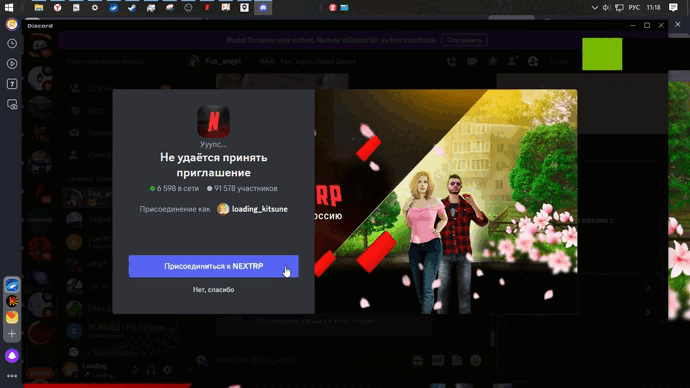
Task: Open the video play icon in browser sidebar
Action: coord(12,64)
